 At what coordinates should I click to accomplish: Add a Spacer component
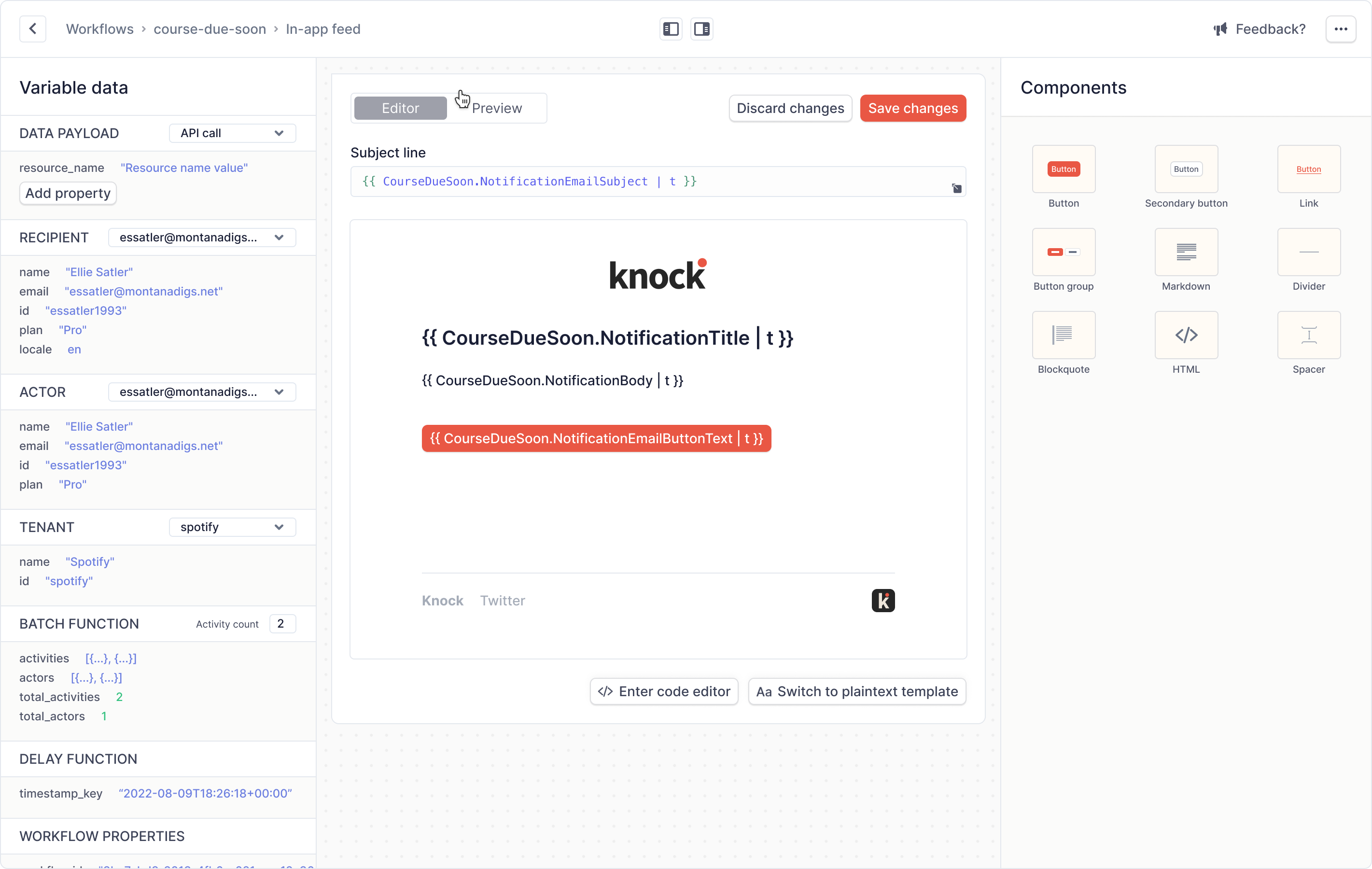click(x=1309, y=335)
